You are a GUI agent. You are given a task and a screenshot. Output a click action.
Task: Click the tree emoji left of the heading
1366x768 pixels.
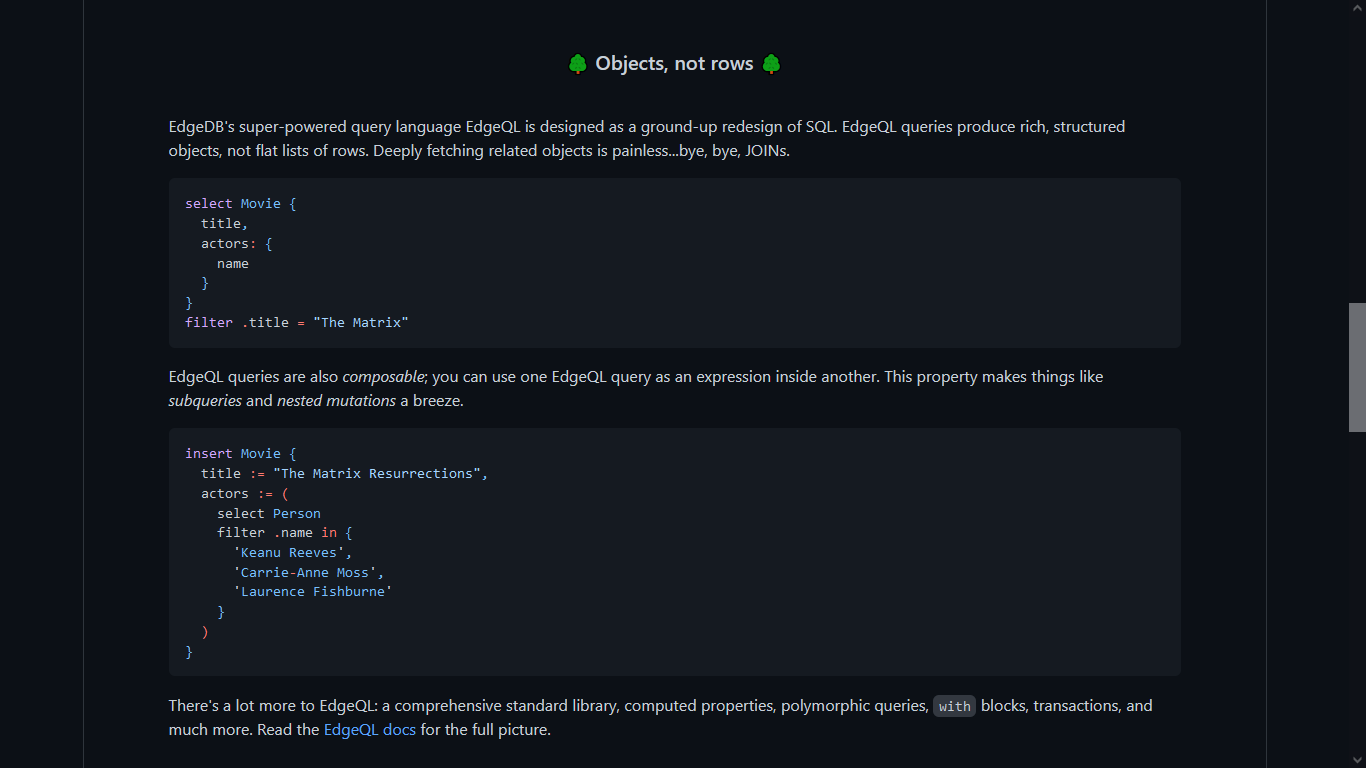(578, 64)
